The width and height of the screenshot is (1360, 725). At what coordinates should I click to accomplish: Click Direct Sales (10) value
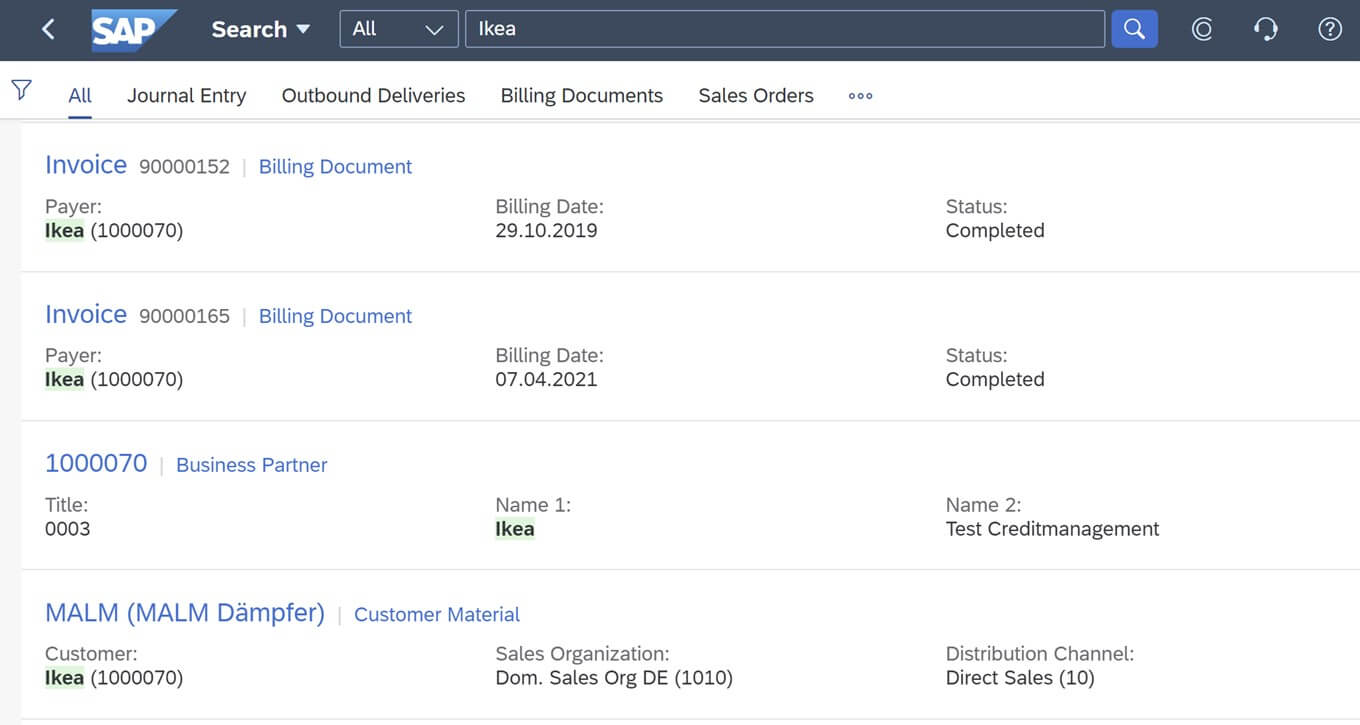[1020, 678]
